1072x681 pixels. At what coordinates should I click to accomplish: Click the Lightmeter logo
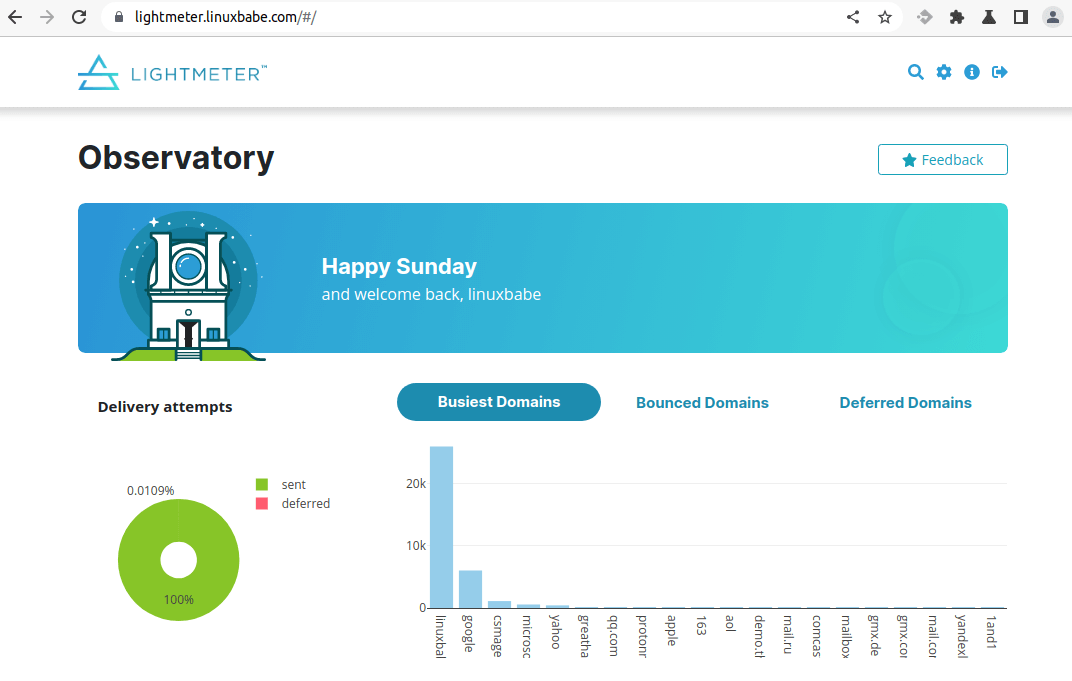pyautogui.click(x=172, y=73)
